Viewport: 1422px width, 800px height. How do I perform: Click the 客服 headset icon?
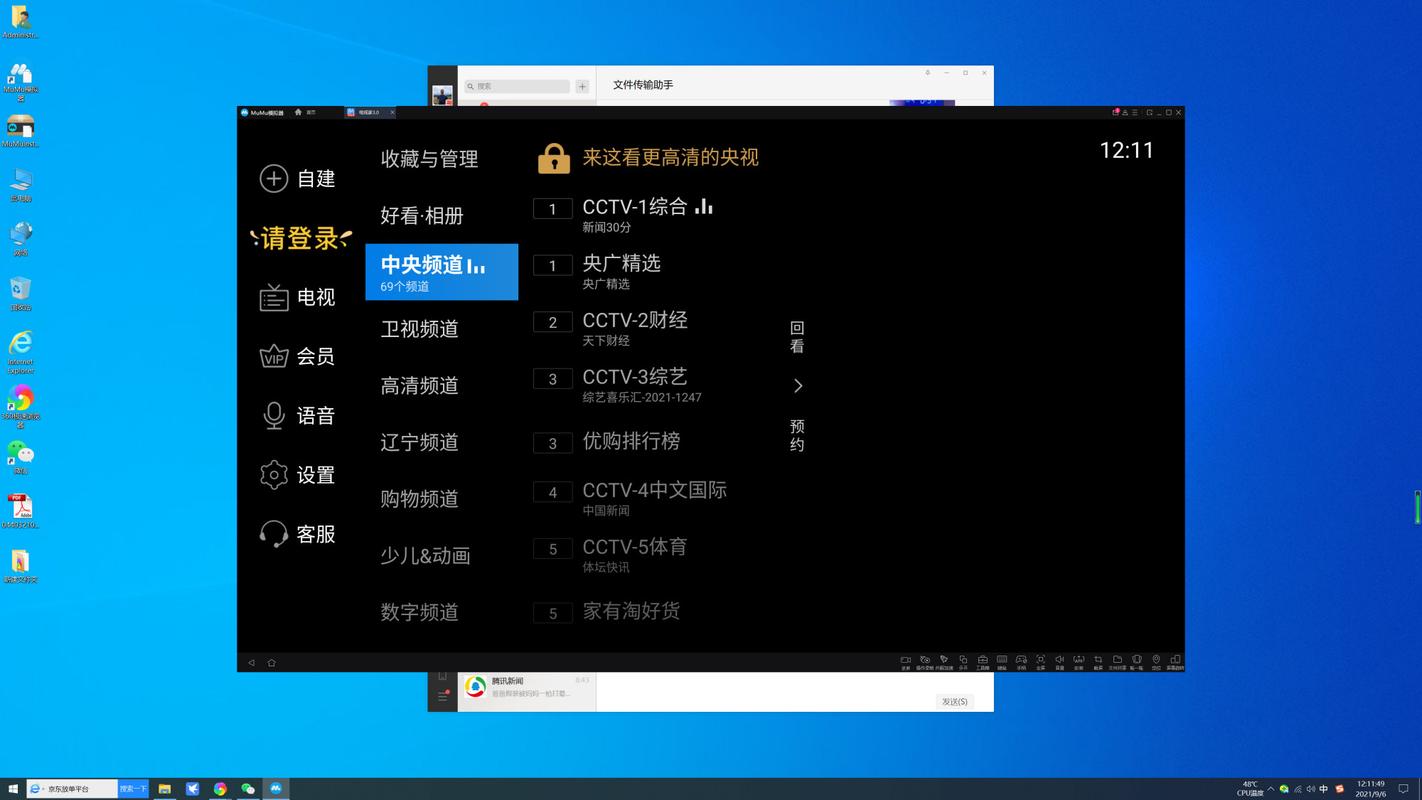[274, 533]
